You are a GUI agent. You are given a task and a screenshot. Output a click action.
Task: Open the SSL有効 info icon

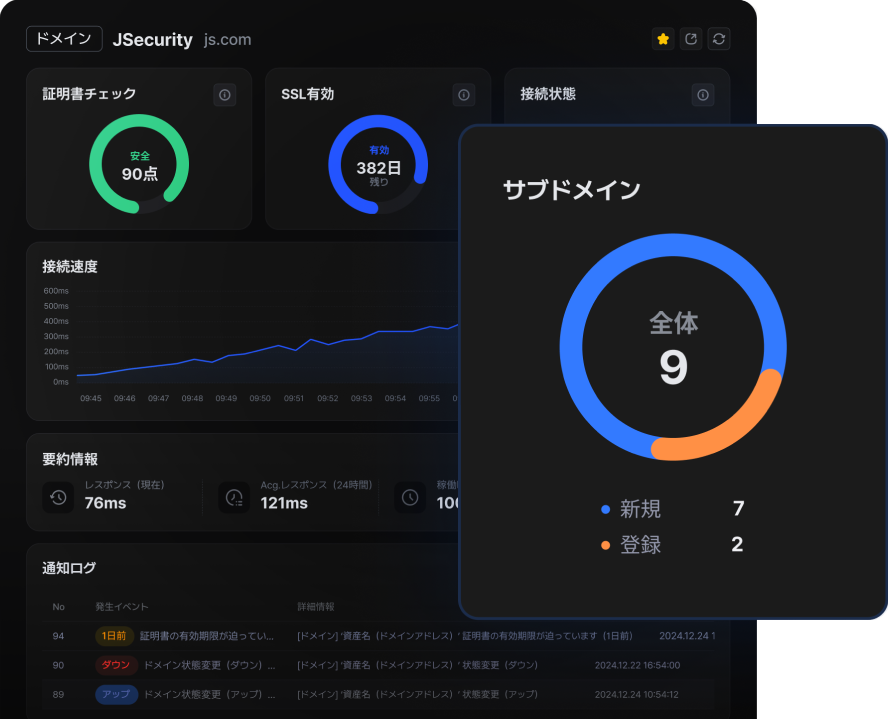click(463, 95)
